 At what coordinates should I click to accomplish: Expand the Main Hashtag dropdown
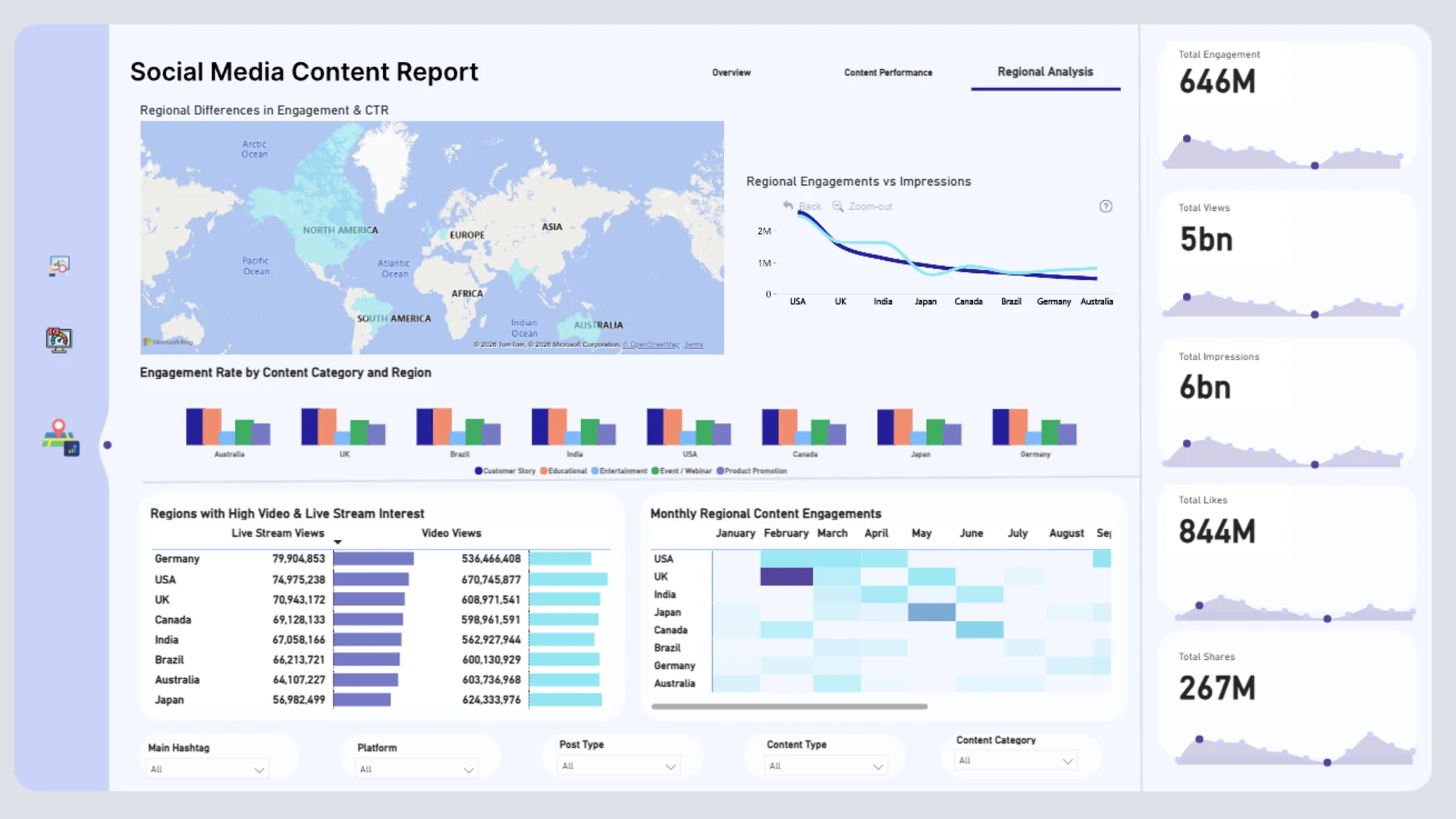pos(207,769)
